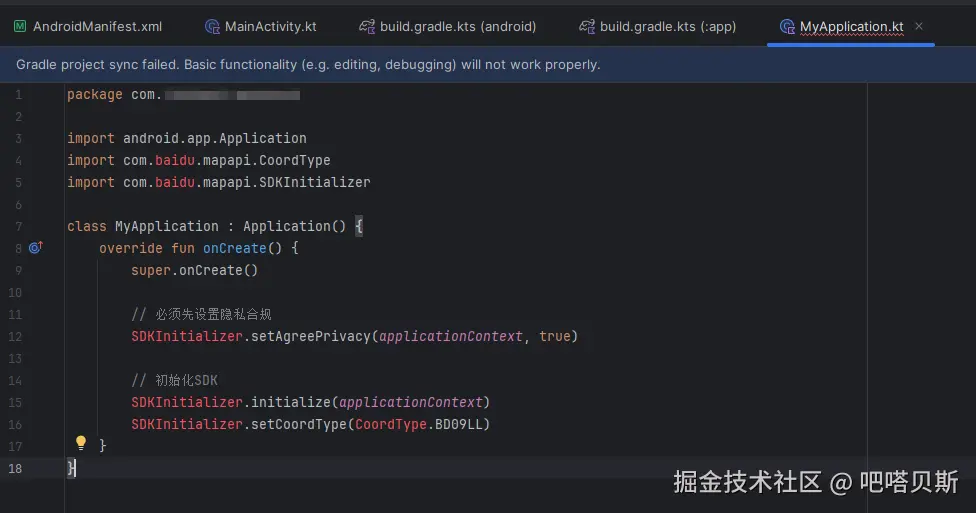Click the SDKInitializer import on line 5
This screenshot has width=976, height=513.
(314, 182)
